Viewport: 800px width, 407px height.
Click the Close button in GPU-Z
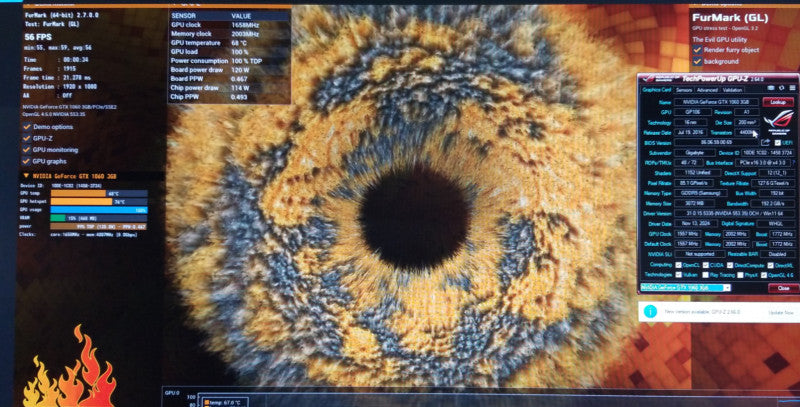tap(783, 288)
